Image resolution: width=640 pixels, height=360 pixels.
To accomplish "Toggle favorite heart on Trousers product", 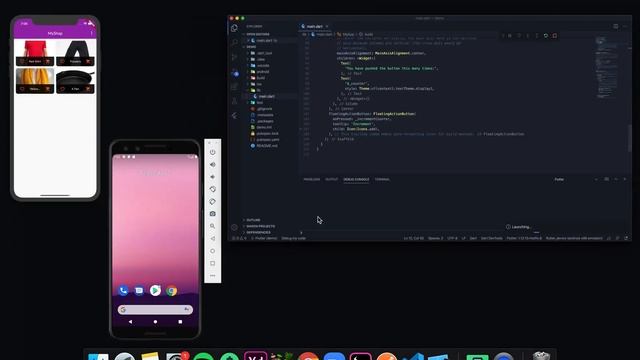I will 62,62.
